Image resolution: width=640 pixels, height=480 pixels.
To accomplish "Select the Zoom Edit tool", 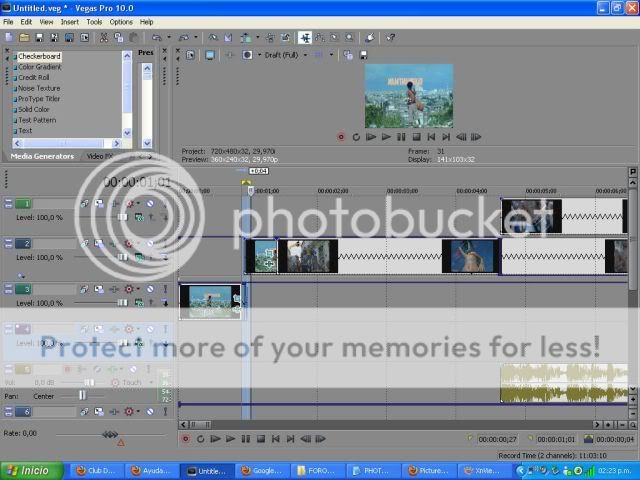I will [x=349, y=38].
